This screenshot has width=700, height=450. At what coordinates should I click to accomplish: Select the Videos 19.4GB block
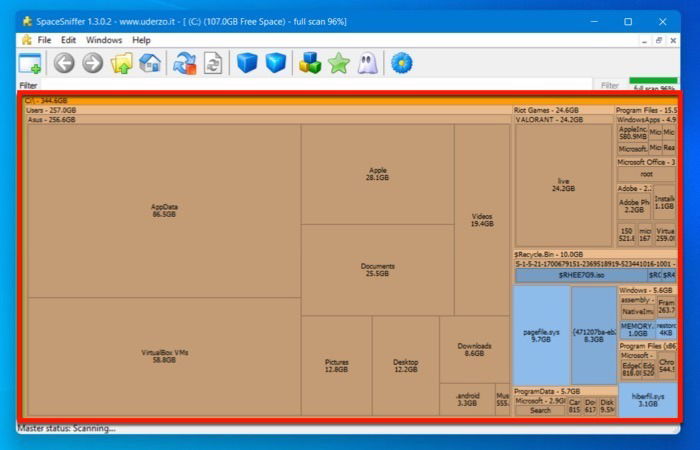click(x=482, y=220)
